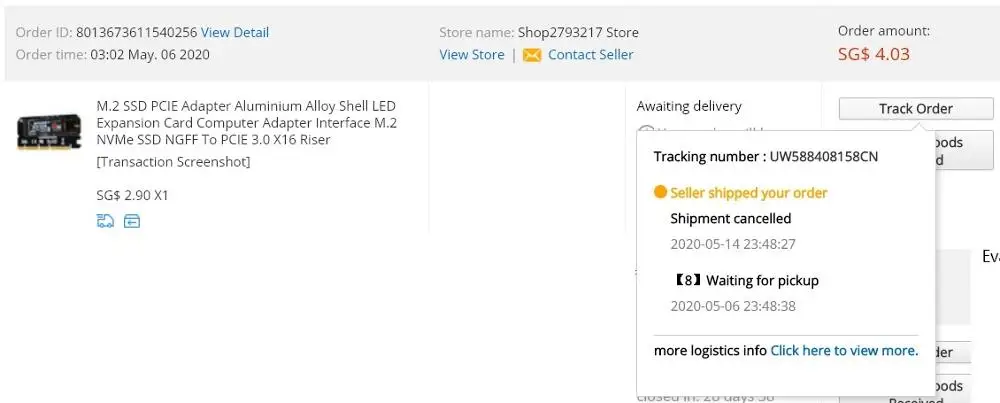Open the M.2 SSD adapter product thumbnail
Image resolution: width=1000 pixels, height=403 pixels.
tap(49, 133)
